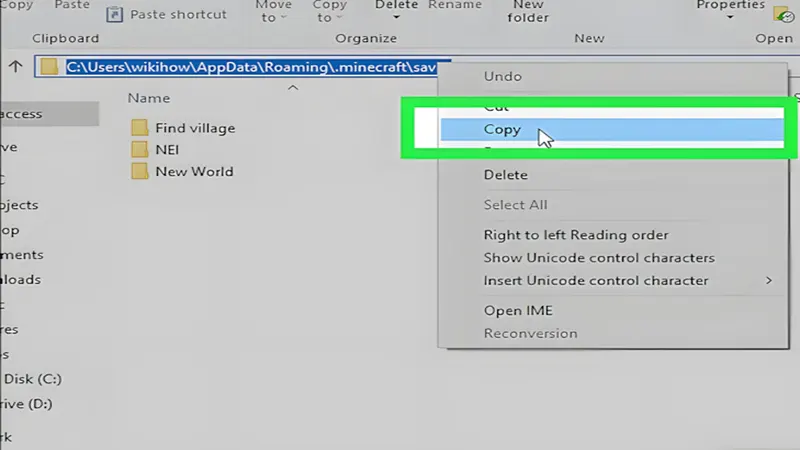Select the Find village folder icon
This screenshot has height=450, width=800.
click(x=139, y=128)
